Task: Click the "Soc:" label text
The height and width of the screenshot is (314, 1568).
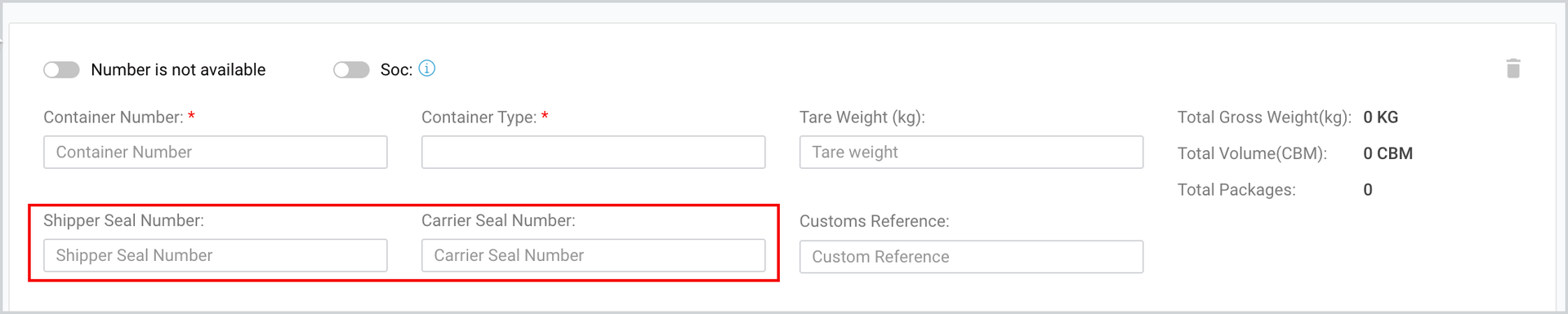Action: 396,70
